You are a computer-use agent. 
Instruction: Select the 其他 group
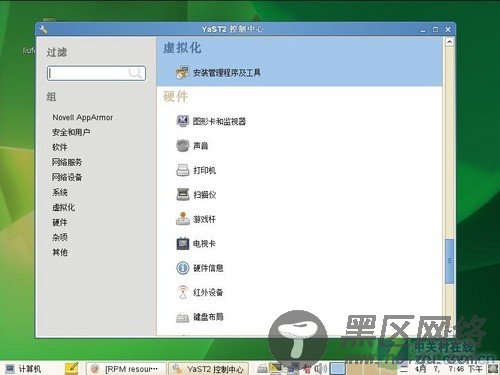tap(60, 252)
